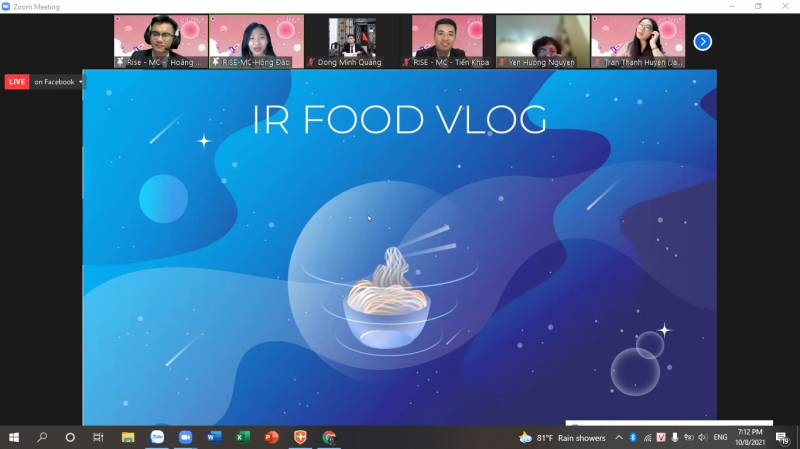Image resolution: width=800 pixels, height=449 pixels.
Task: Open the notification center icon
Action: [783, 437]
